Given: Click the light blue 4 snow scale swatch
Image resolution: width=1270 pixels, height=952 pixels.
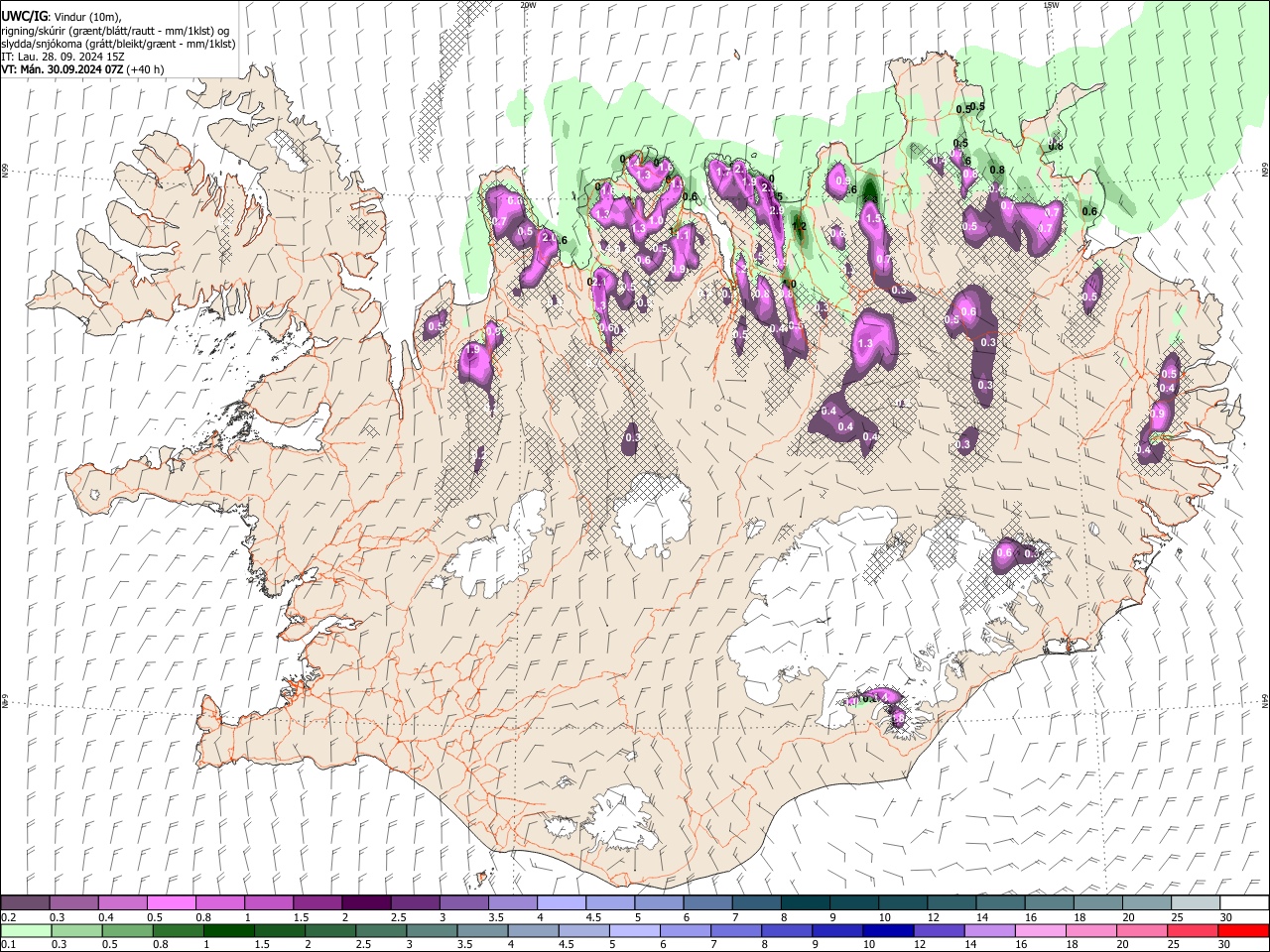Looking at the screenshot, I should [562, 903].
